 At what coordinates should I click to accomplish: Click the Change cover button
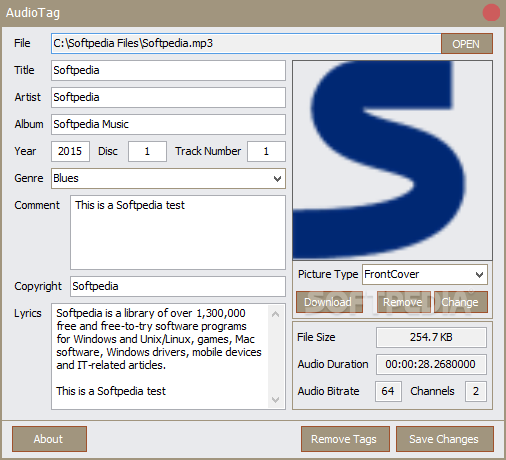click(x=461, y=302)
